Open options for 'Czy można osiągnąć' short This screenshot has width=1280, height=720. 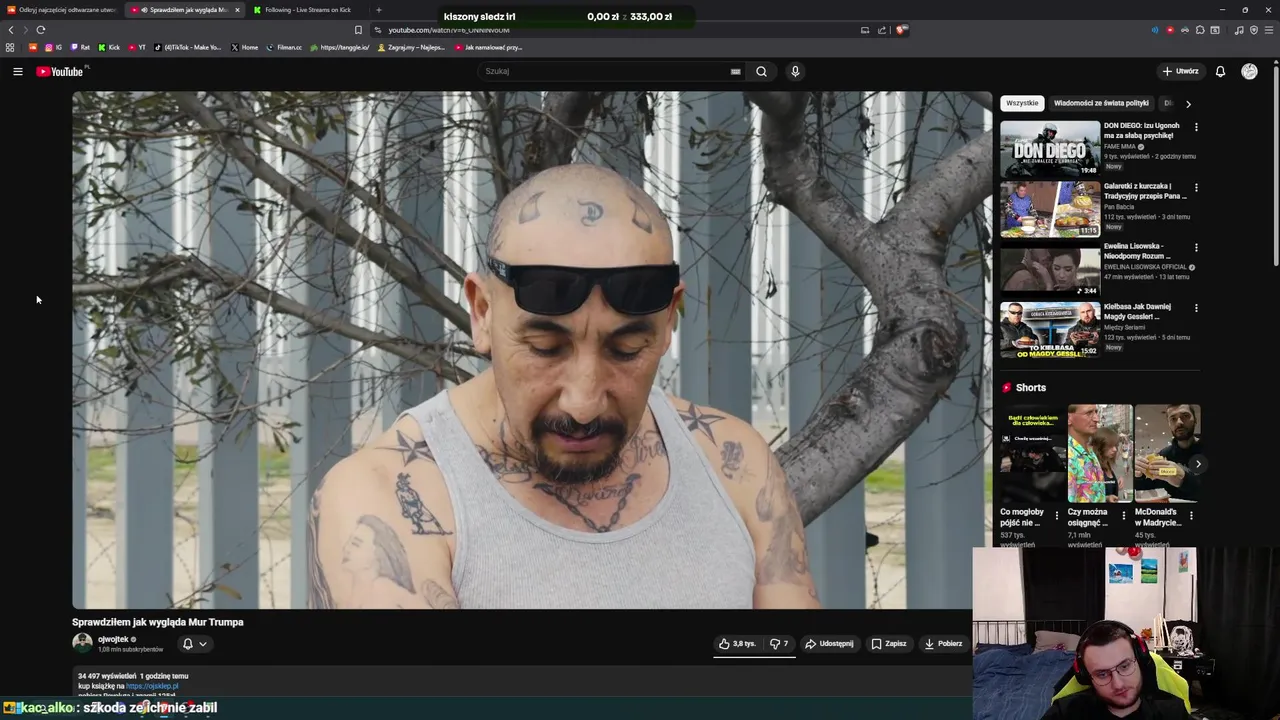1124,516
